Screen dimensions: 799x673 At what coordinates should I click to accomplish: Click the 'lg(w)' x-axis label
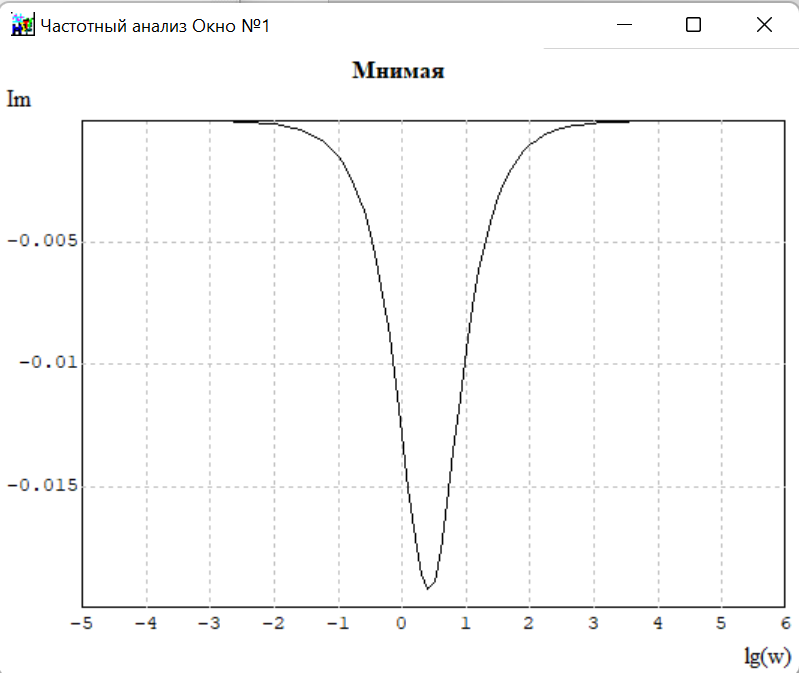click(x=767, y=656)
